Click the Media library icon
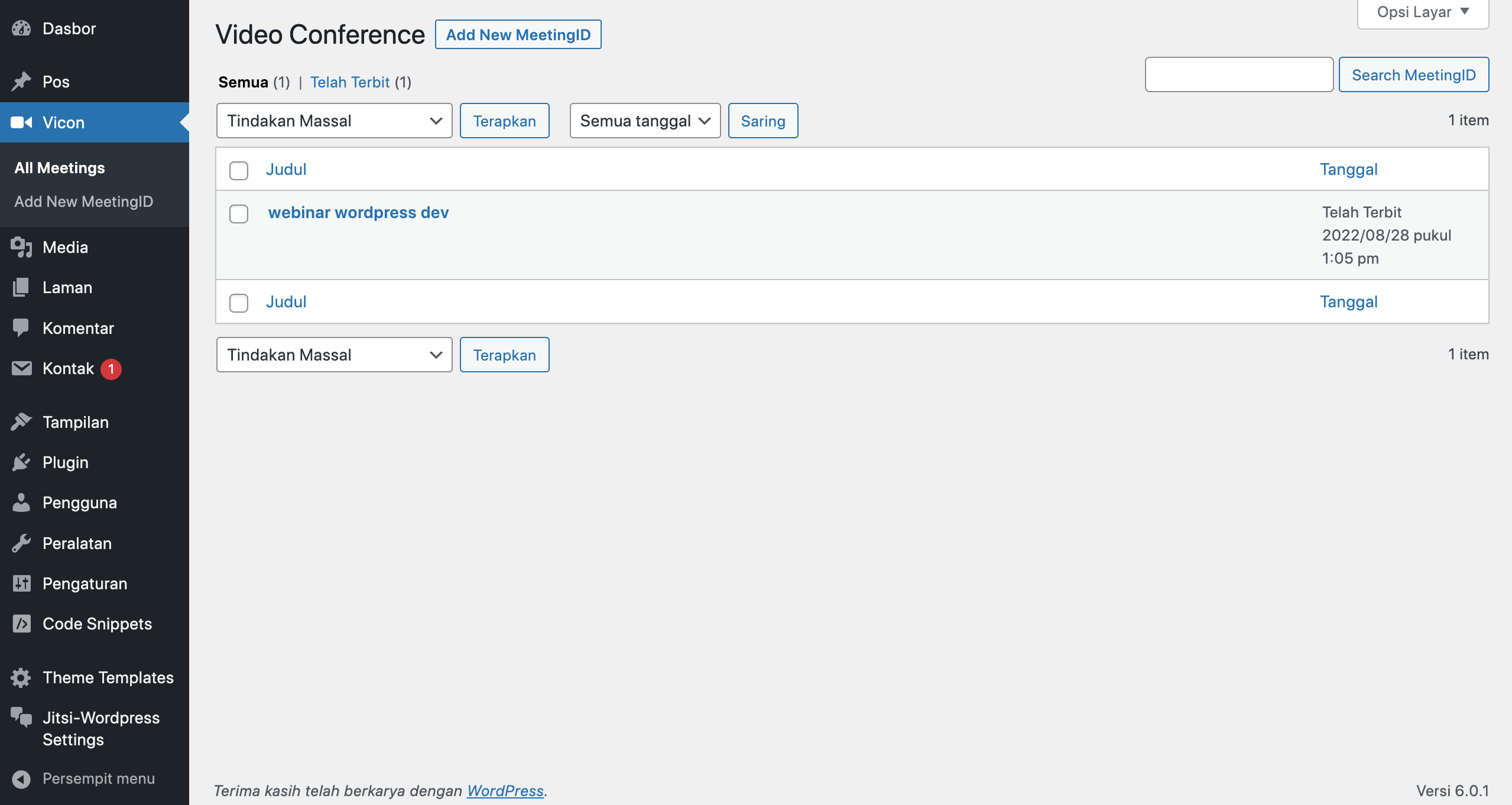This screenshot has width=1512, height=805. pyautogui.click(x=21, y=247)
